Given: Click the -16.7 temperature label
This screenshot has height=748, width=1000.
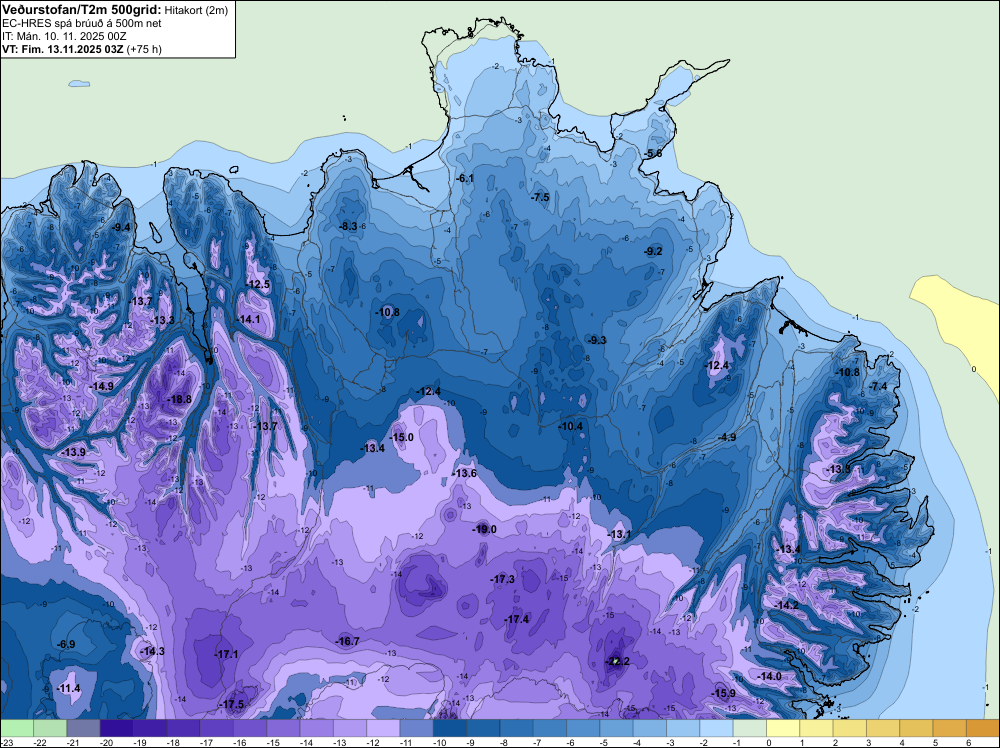Looking at the screenshot, I should pos(348,641).
